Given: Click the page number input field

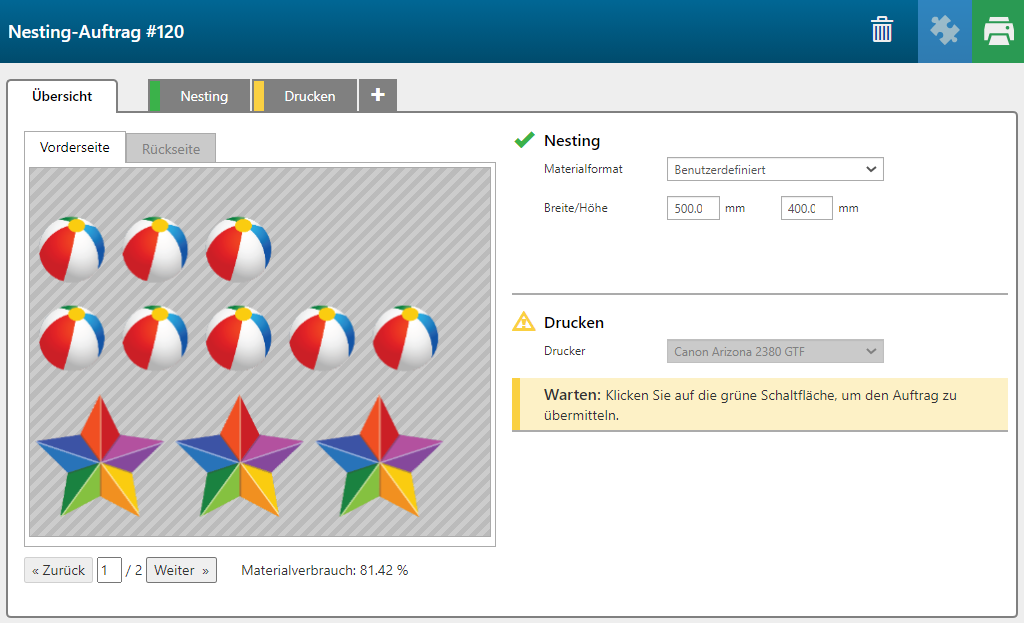Looking at the screenshot, I should (x=109, y=571).
